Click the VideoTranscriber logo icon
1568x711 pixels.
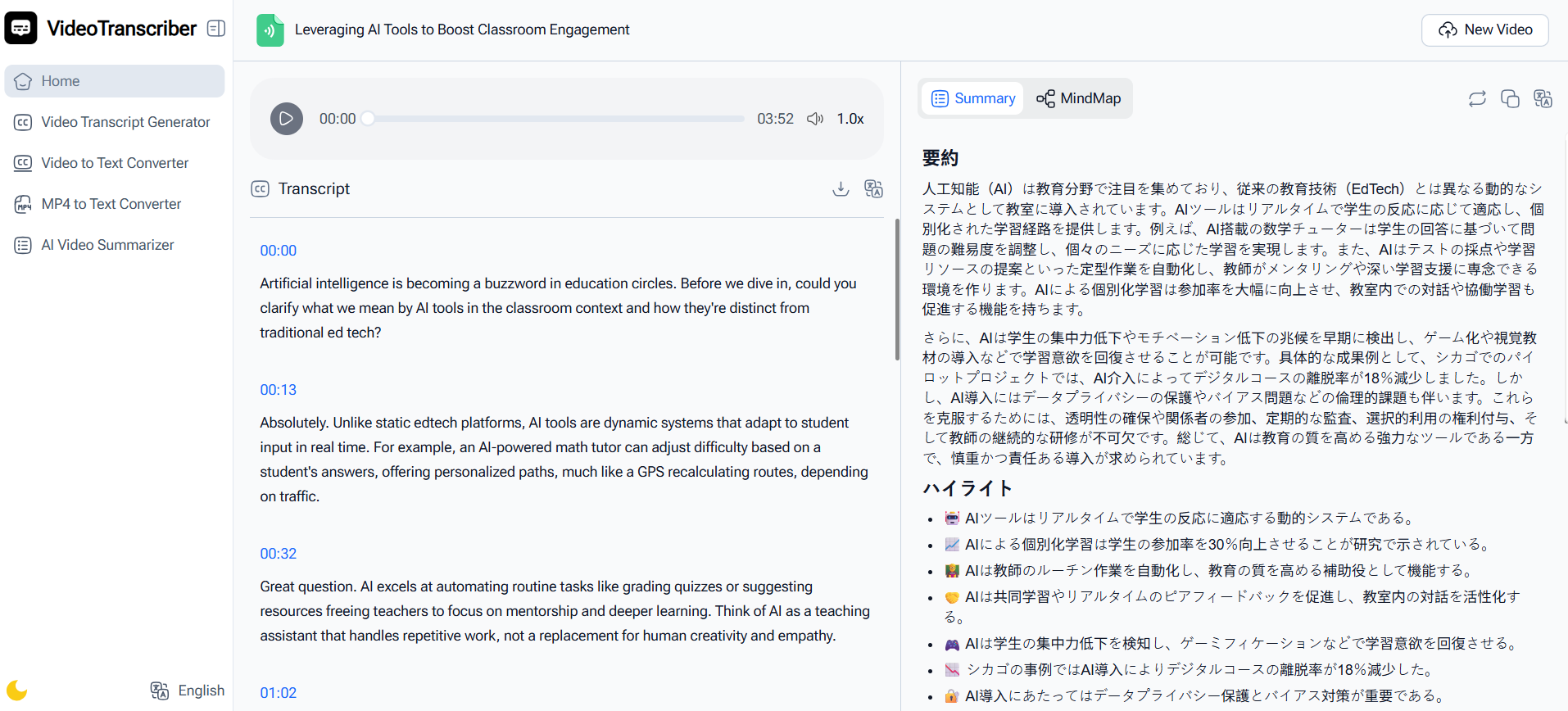pos(20,29)
